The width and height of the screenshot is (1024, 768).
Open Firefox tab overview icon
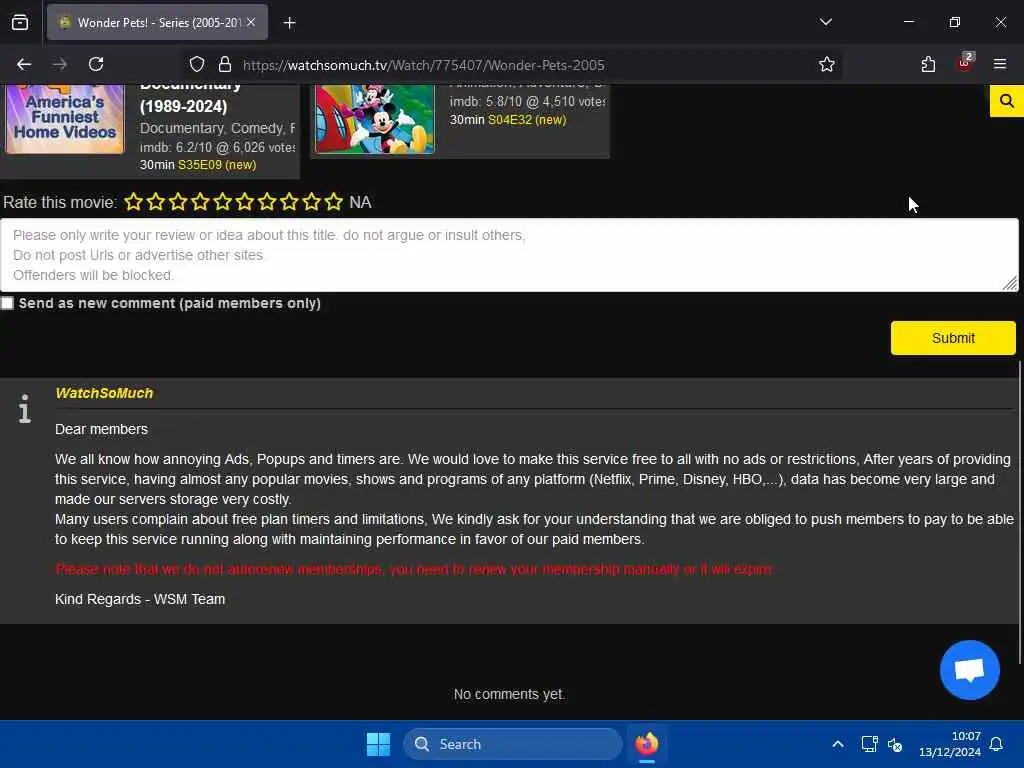tap(20, 23)
